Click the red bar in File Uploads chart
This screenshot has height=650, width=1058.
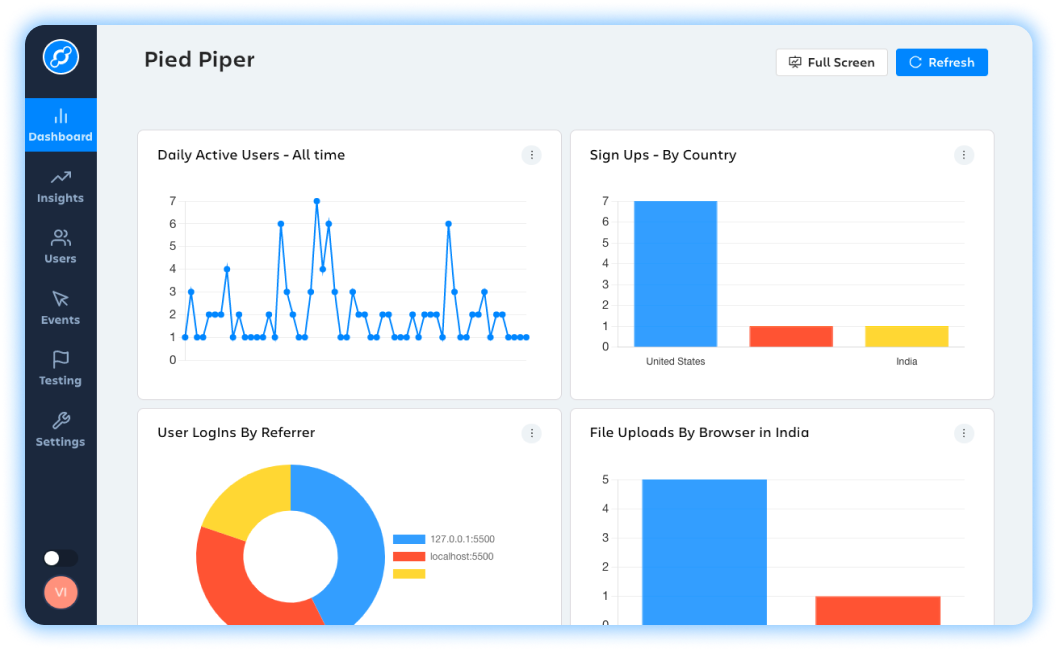pyautogui.click(x=878, y=610)
